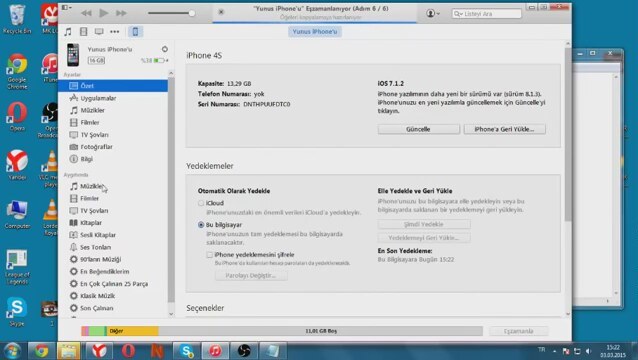Show more libraries via three dots
Image resolution: width=638 pixels, height=360 pixels.
[115, 31]
